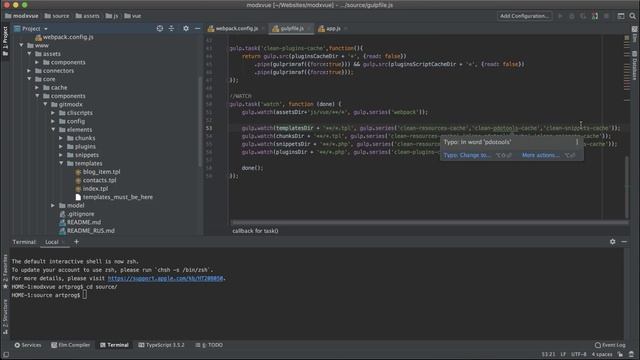640x360 pixels.
Task: Collapse the templates folder
Action: [x=61, y=163]
